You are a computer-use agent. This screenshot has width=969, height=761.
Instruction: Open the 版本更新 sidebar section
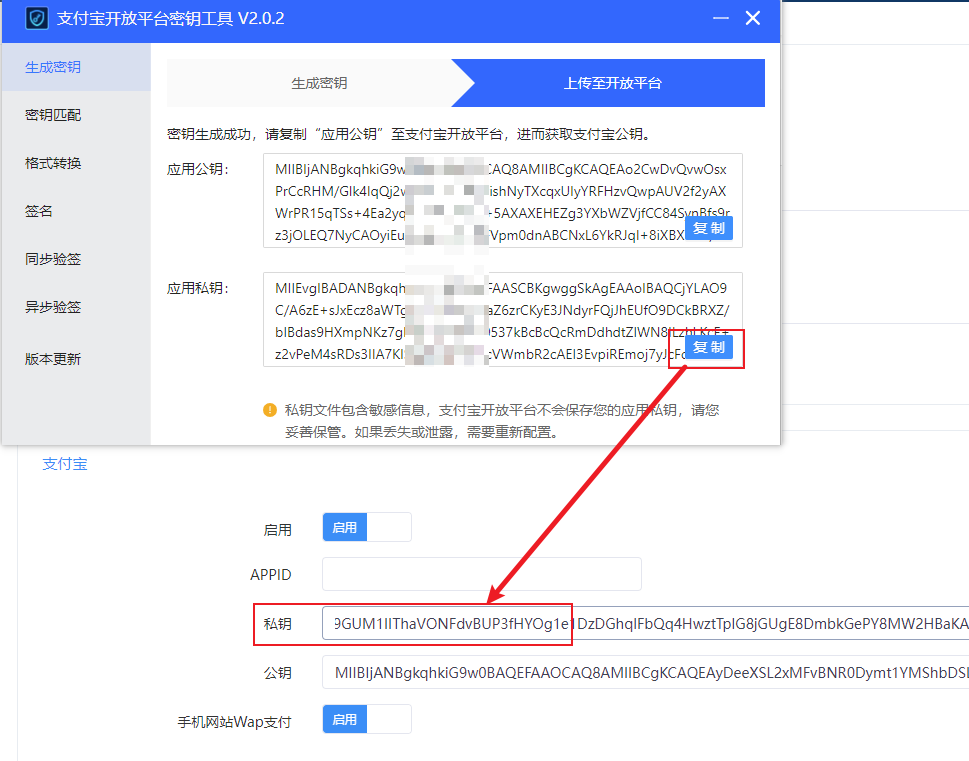tap(77, 359)
